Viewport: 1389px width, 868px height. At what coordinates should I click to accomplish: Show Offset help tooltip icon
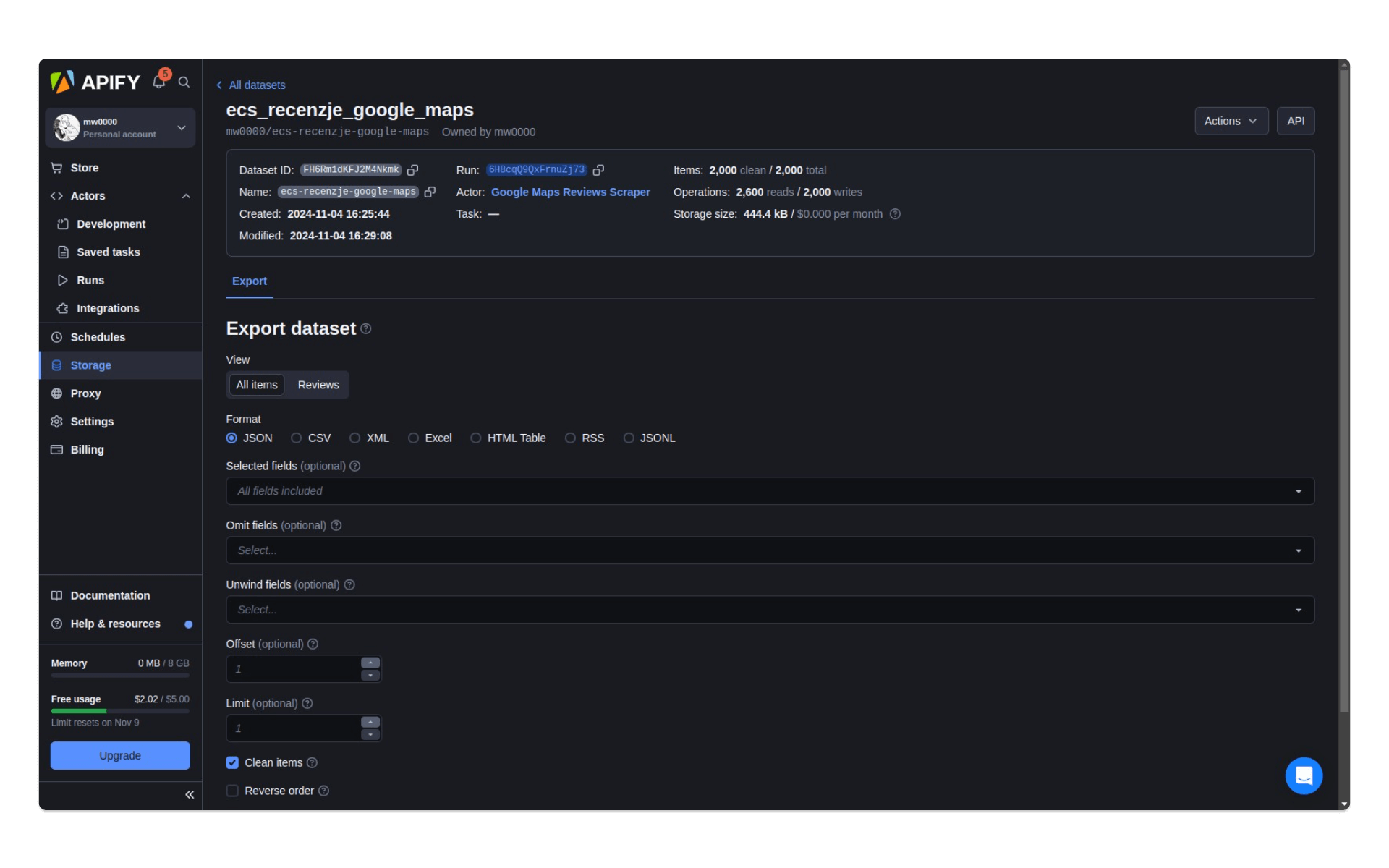[313, 644]
